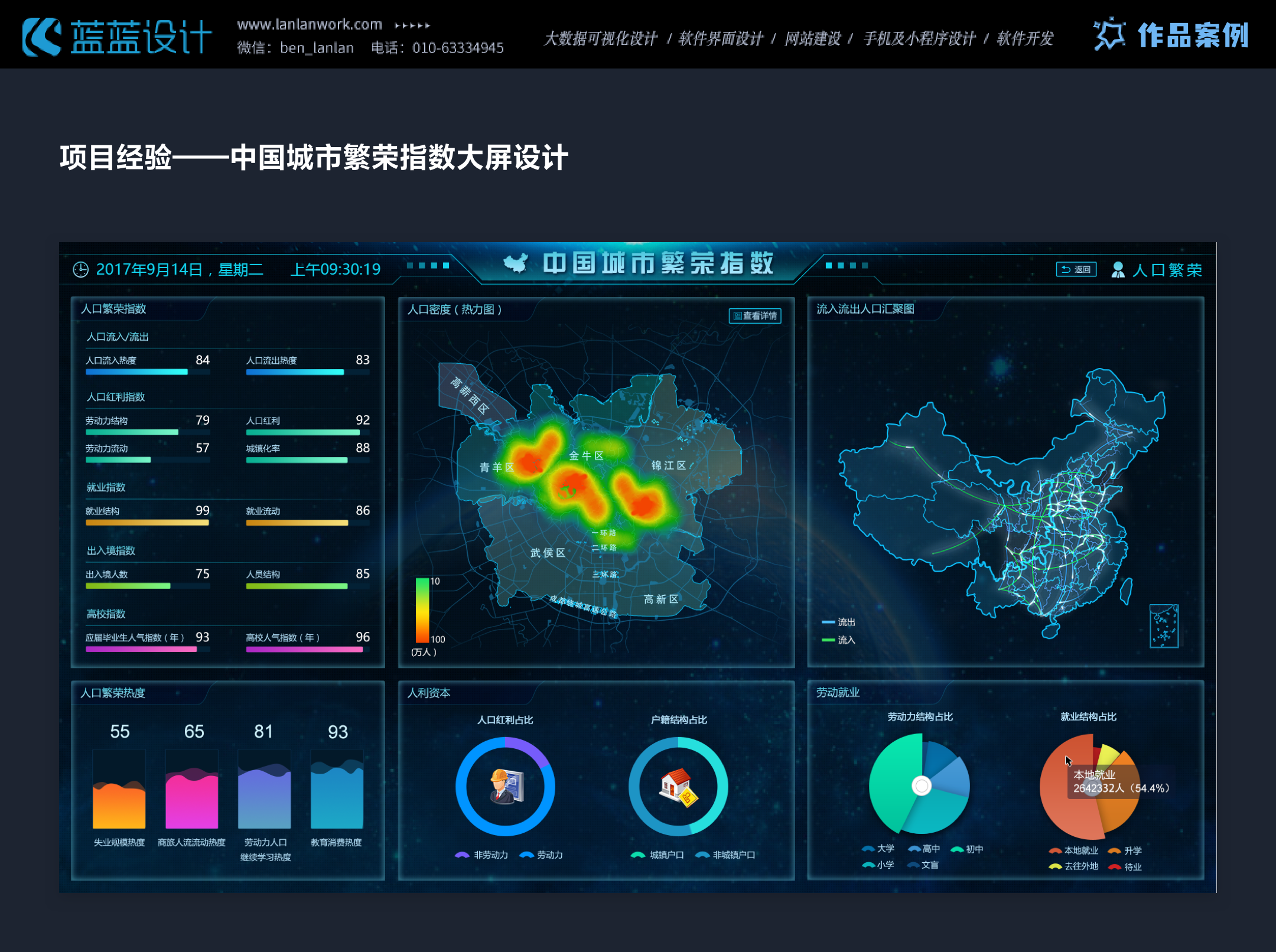Click the 返回 back button
The image size is (1276, 952).
pos(1076,269)
